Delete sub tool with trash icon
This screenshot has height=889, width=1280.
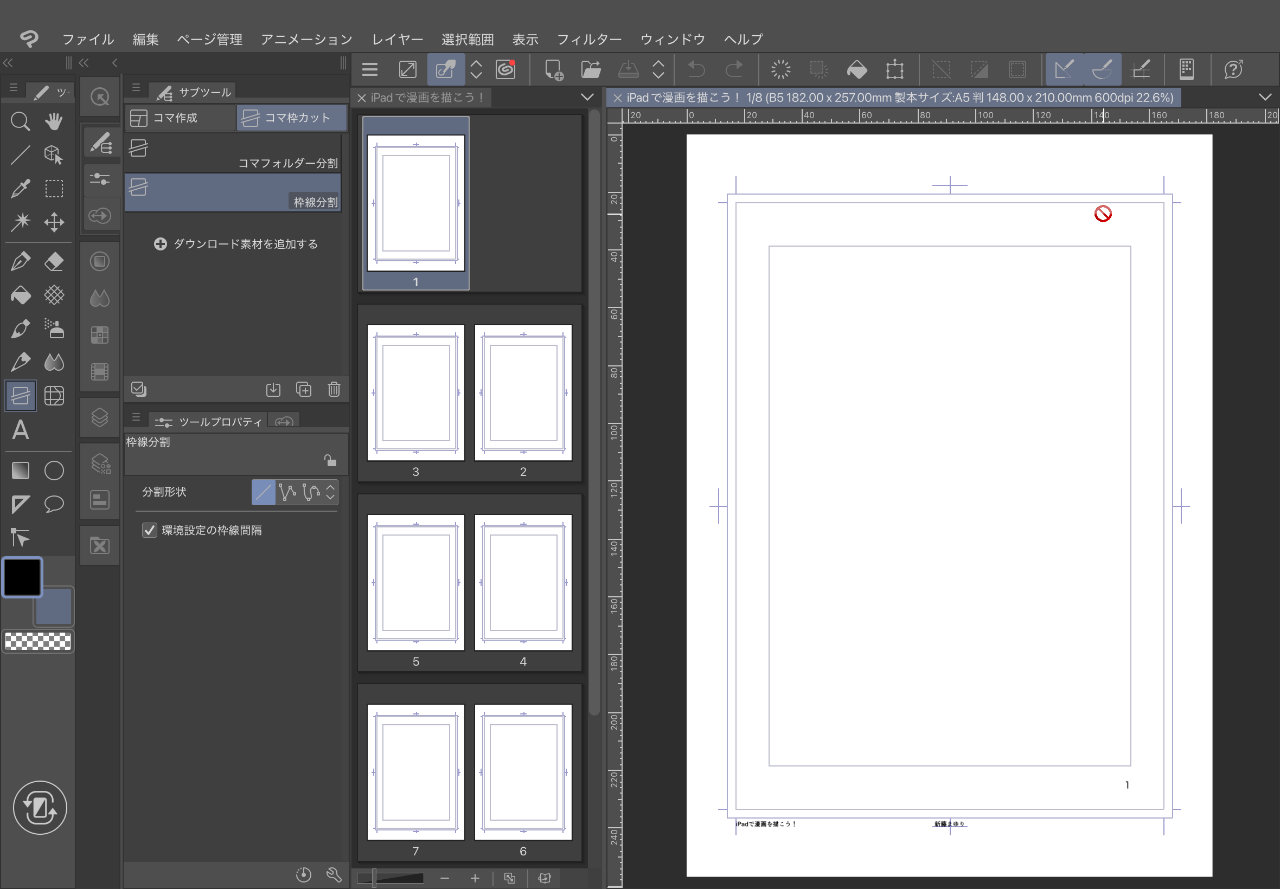coord(334,390)
